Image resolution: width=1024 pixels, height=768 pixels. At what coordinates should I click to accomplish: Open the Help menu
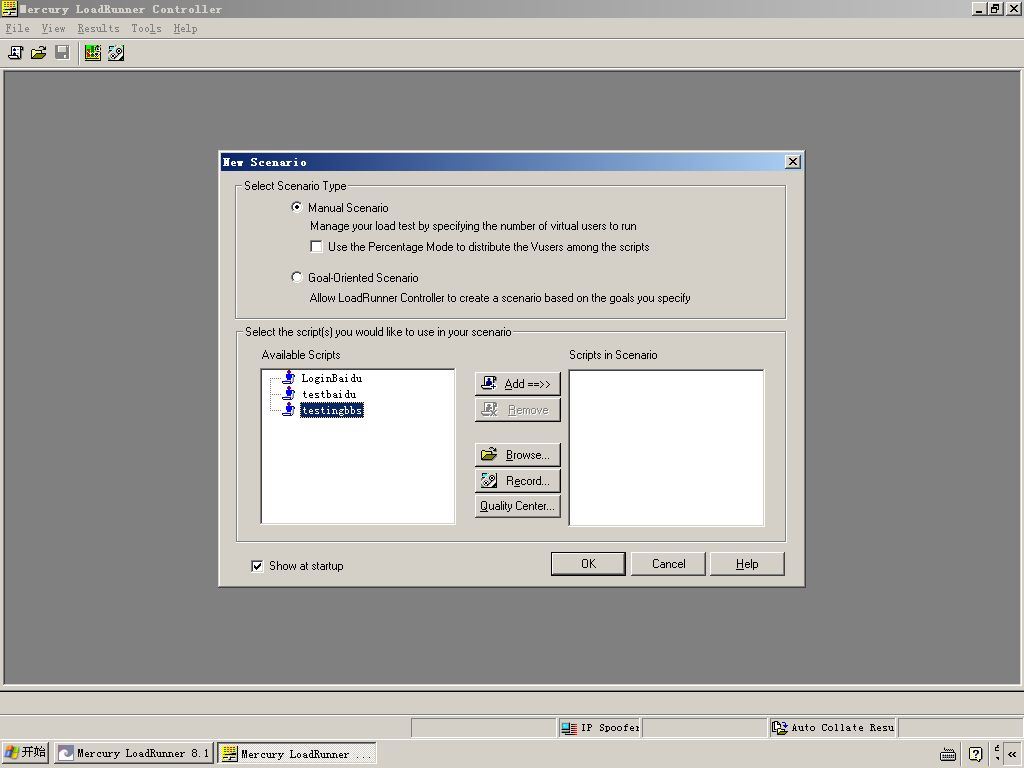pyautogui.click(x=185, y=28)
